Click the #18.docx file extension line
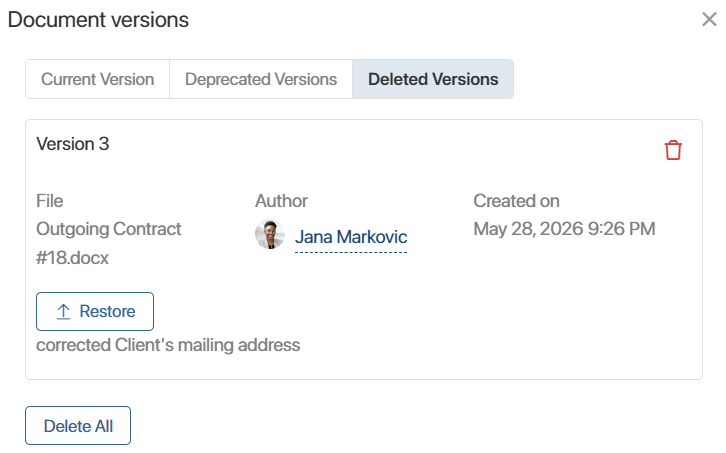 (72, 258)
